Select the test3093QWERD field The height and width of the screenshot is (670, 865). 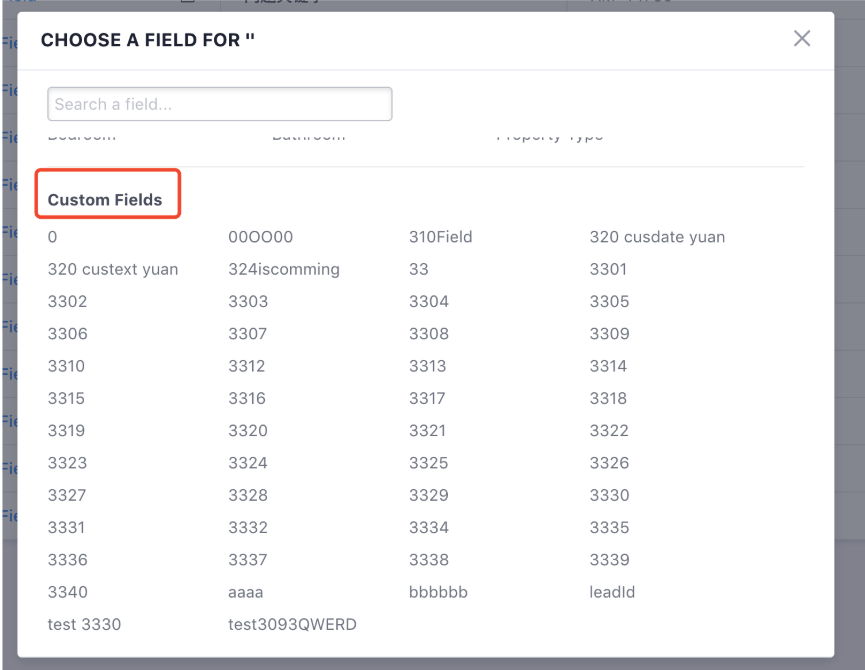292,624
